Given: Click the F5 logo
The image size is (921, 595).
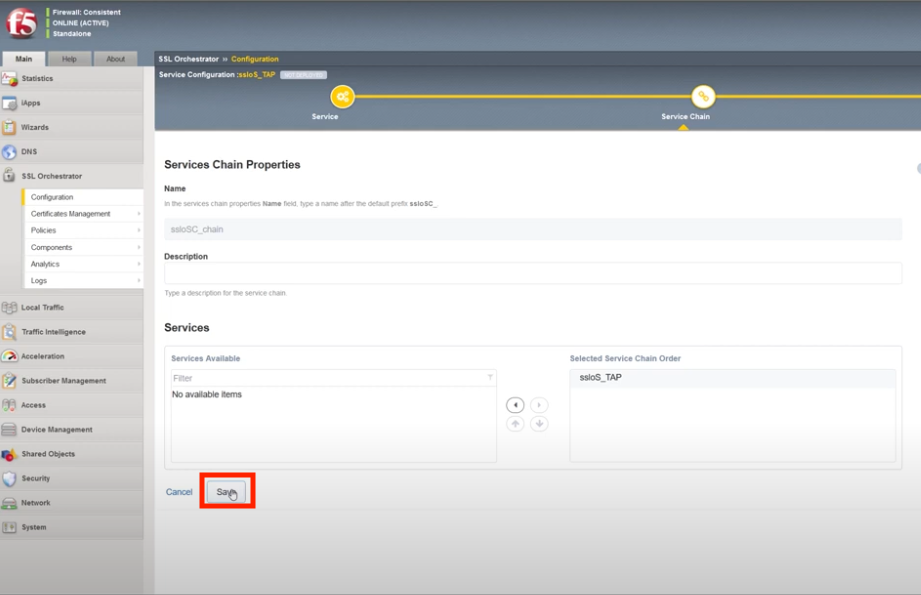Looking at the screenshot, I should (21, 23).
